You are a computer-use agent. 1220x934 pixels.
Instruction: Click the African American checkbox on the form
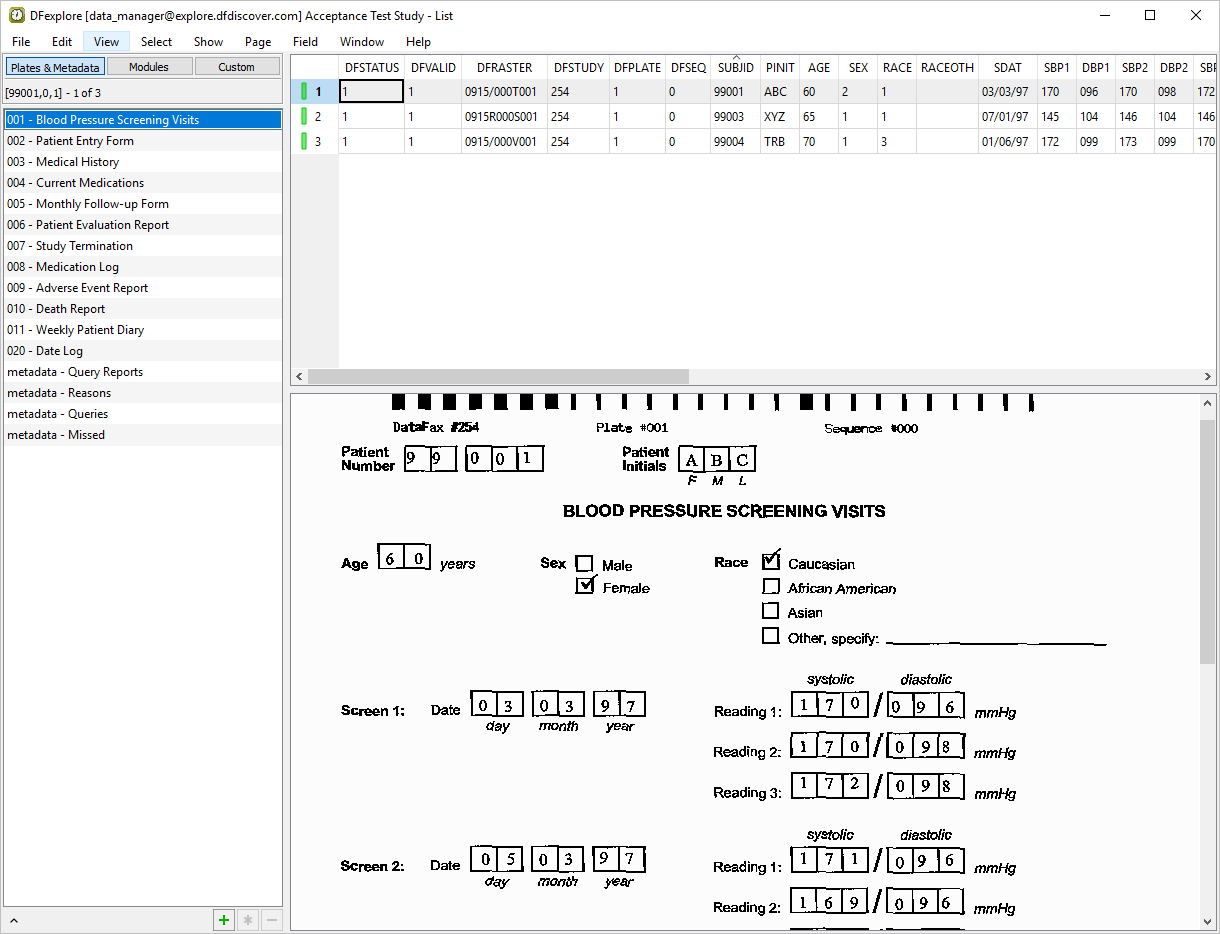tap(771, 587)
